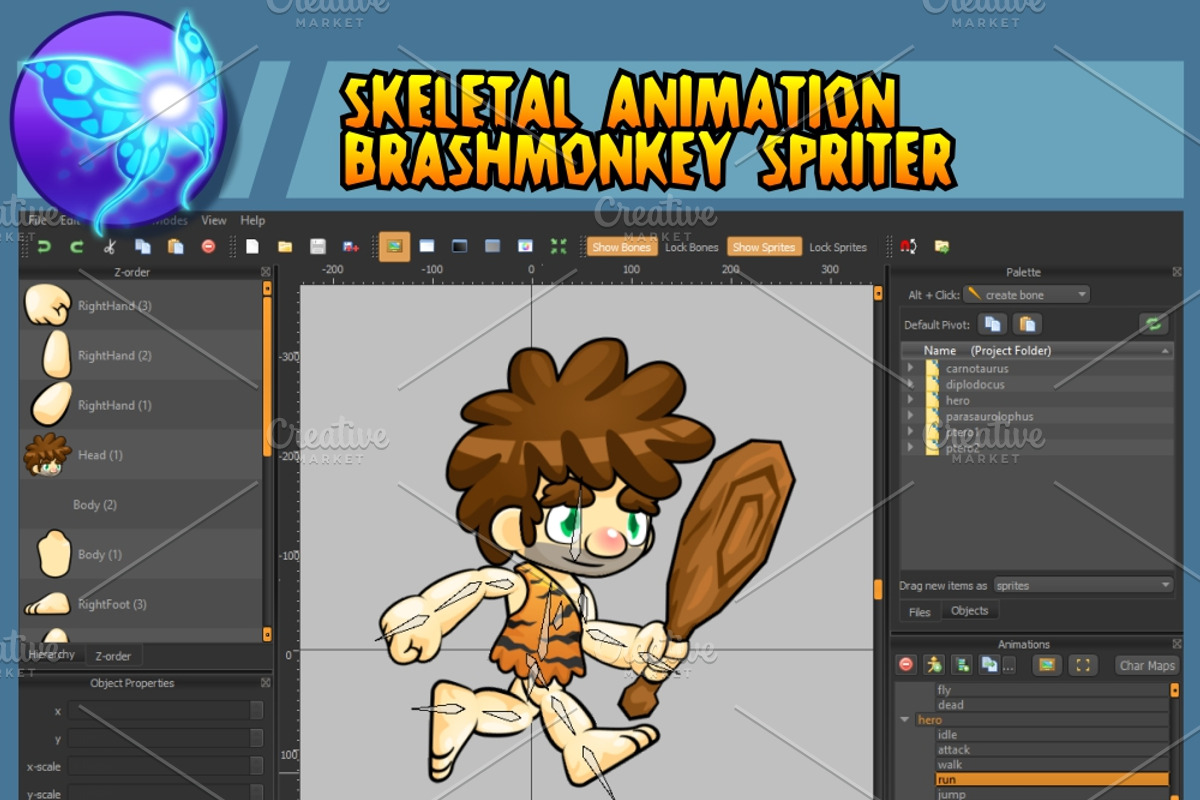Screen dimensions: 1200x800
Task: Click the Default Pivot copy icon
Action: pos(993,324)
